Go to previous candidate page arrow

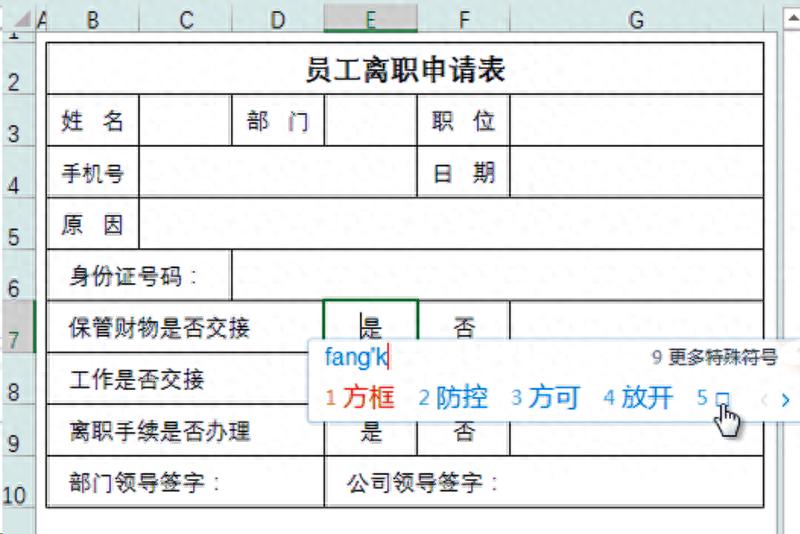(764, 400)
